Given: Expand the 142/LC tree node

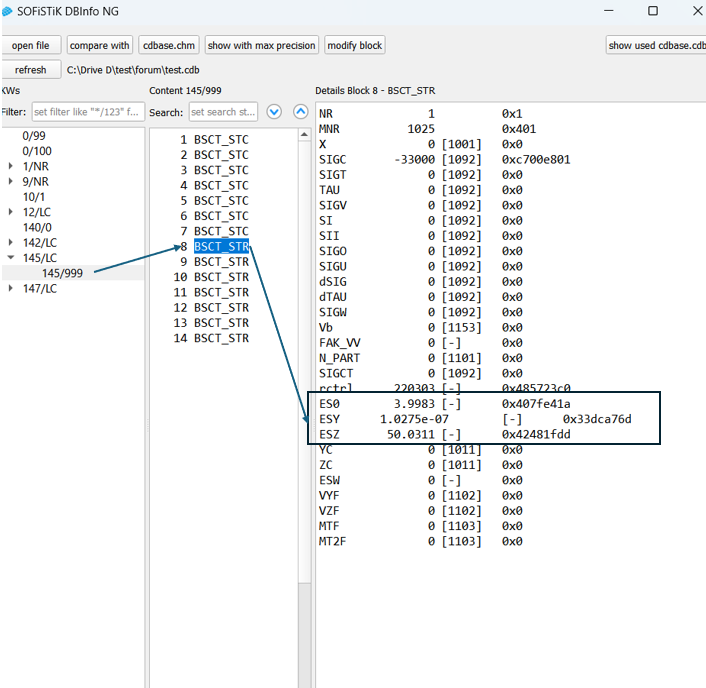Looking at the screenshot, I should pos(11,242).
